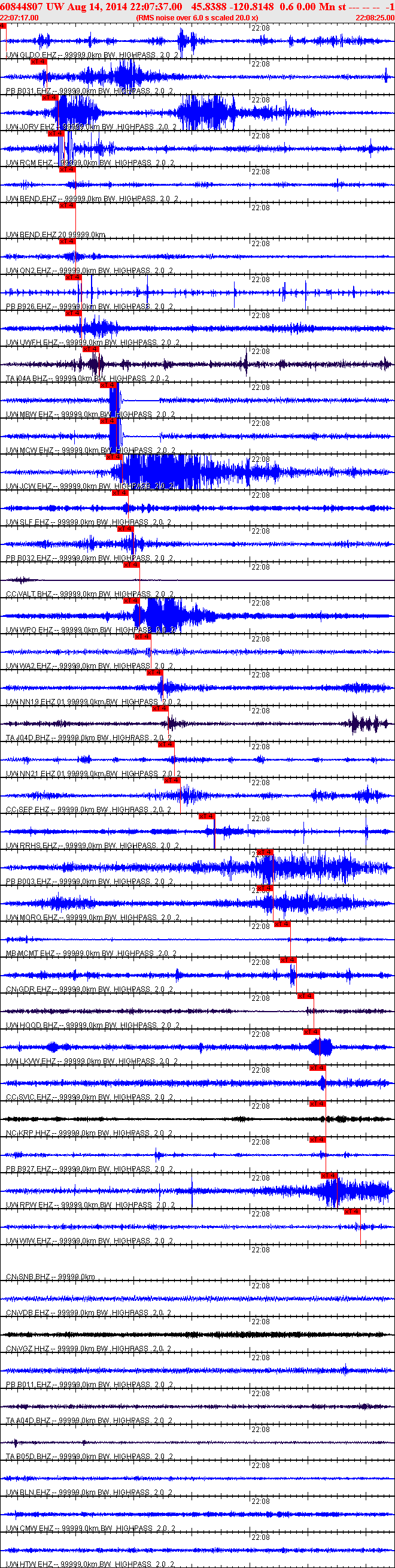The width and height of the screenshot is (395, 1568).
Task: Select the UW GLDO EHZ station label
Action: (92, 55)
